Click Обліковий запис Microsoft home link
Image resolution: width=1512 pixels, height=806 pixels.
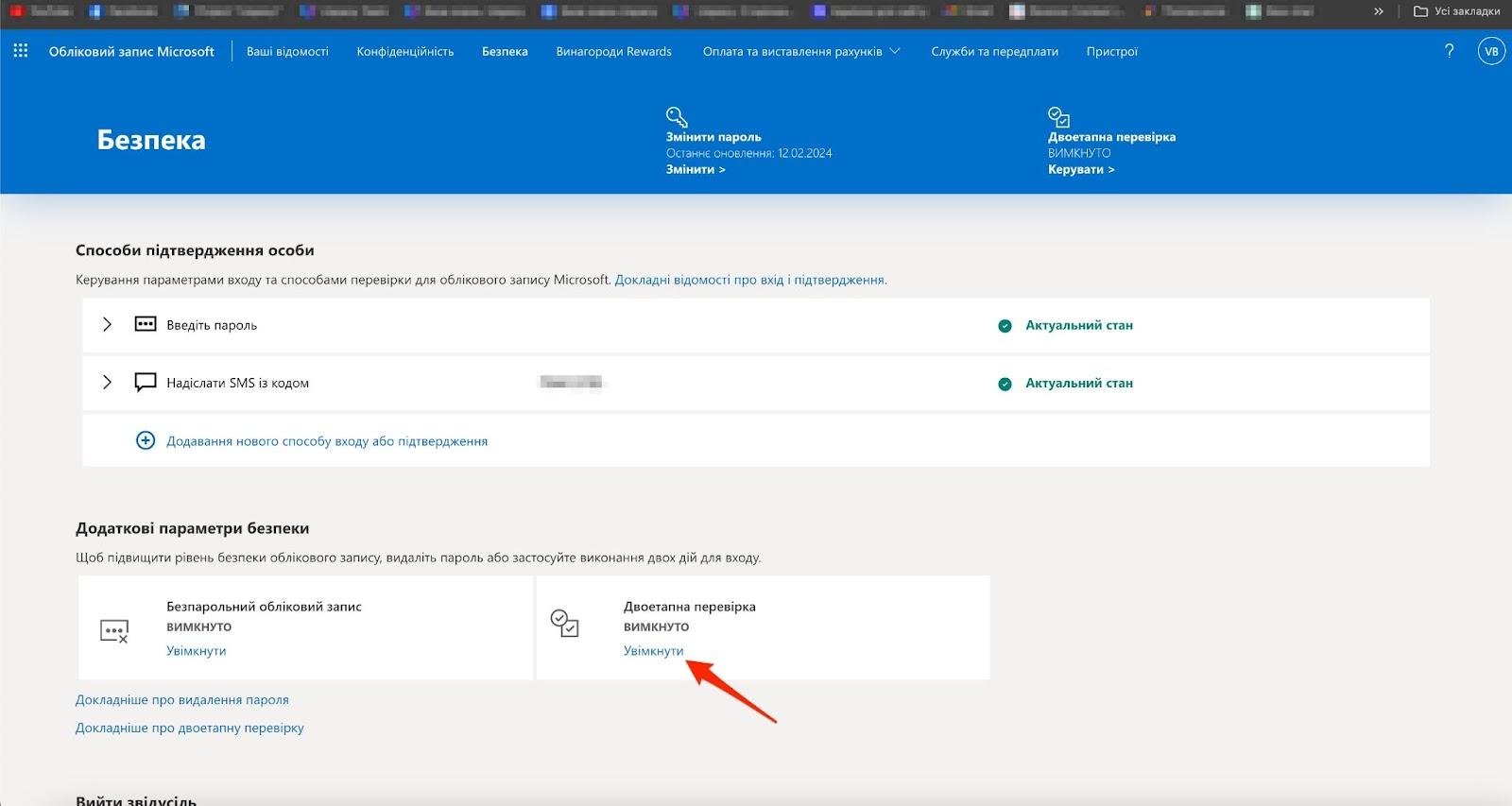click(131, 51)
